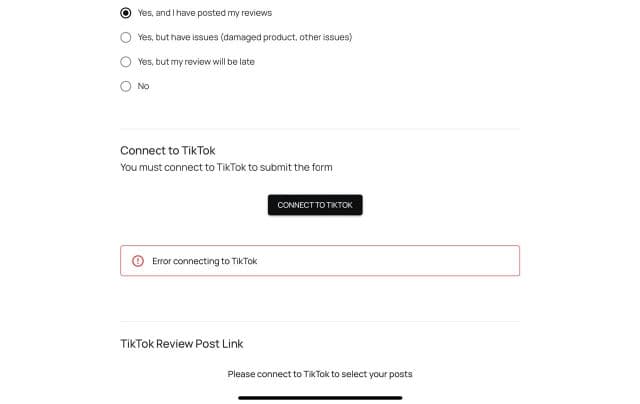This screenshot has height=404, width=640.
Task: Click the divider line above "Connect to TikTok"
Action: [x=320, y=128]
